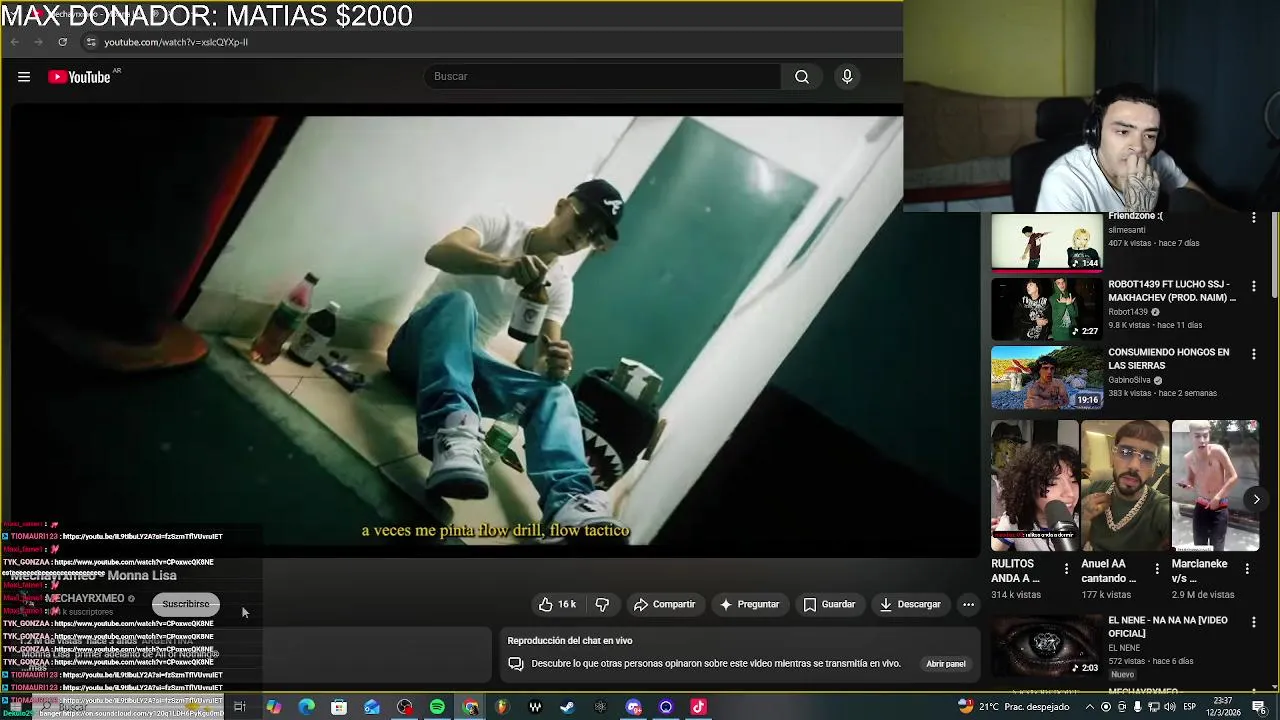The height and width of the screenshot is (720, 1280).
Task: Open the Anuel AA cantando short
Action: [x=1125, y=486]
